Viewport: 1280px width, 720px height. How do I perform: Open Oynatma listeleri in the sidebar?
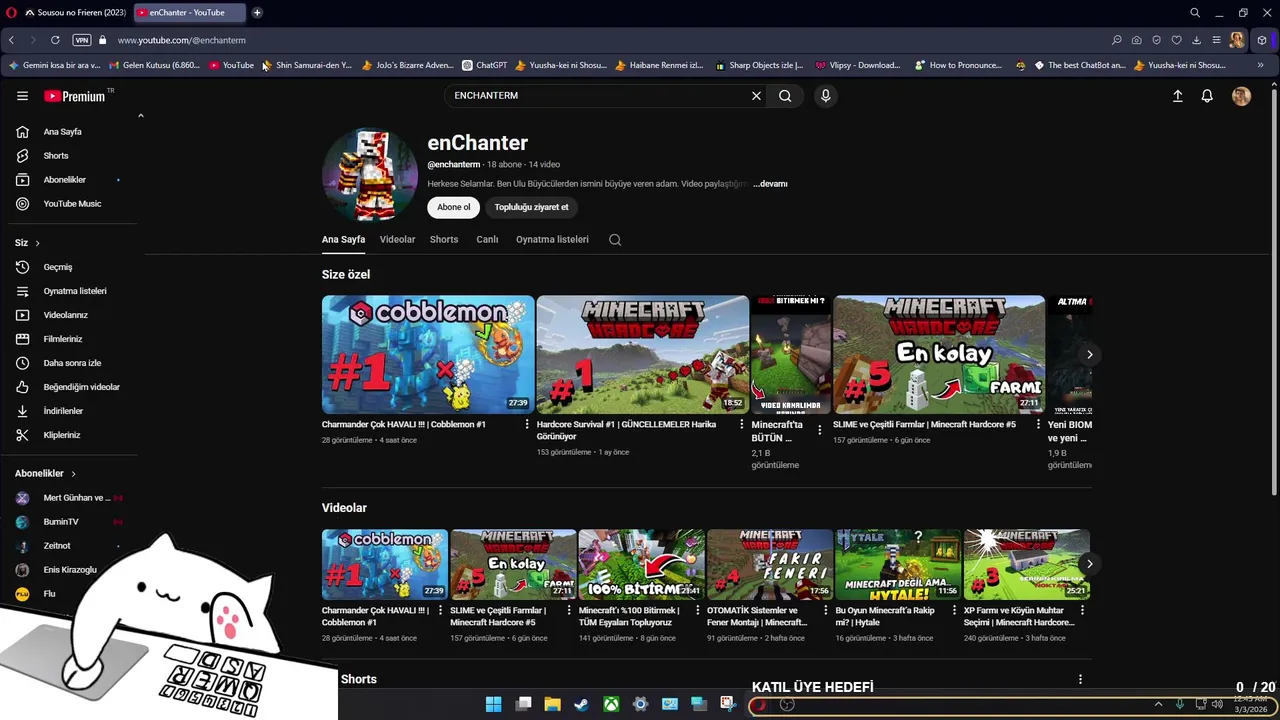click(75, 291)
